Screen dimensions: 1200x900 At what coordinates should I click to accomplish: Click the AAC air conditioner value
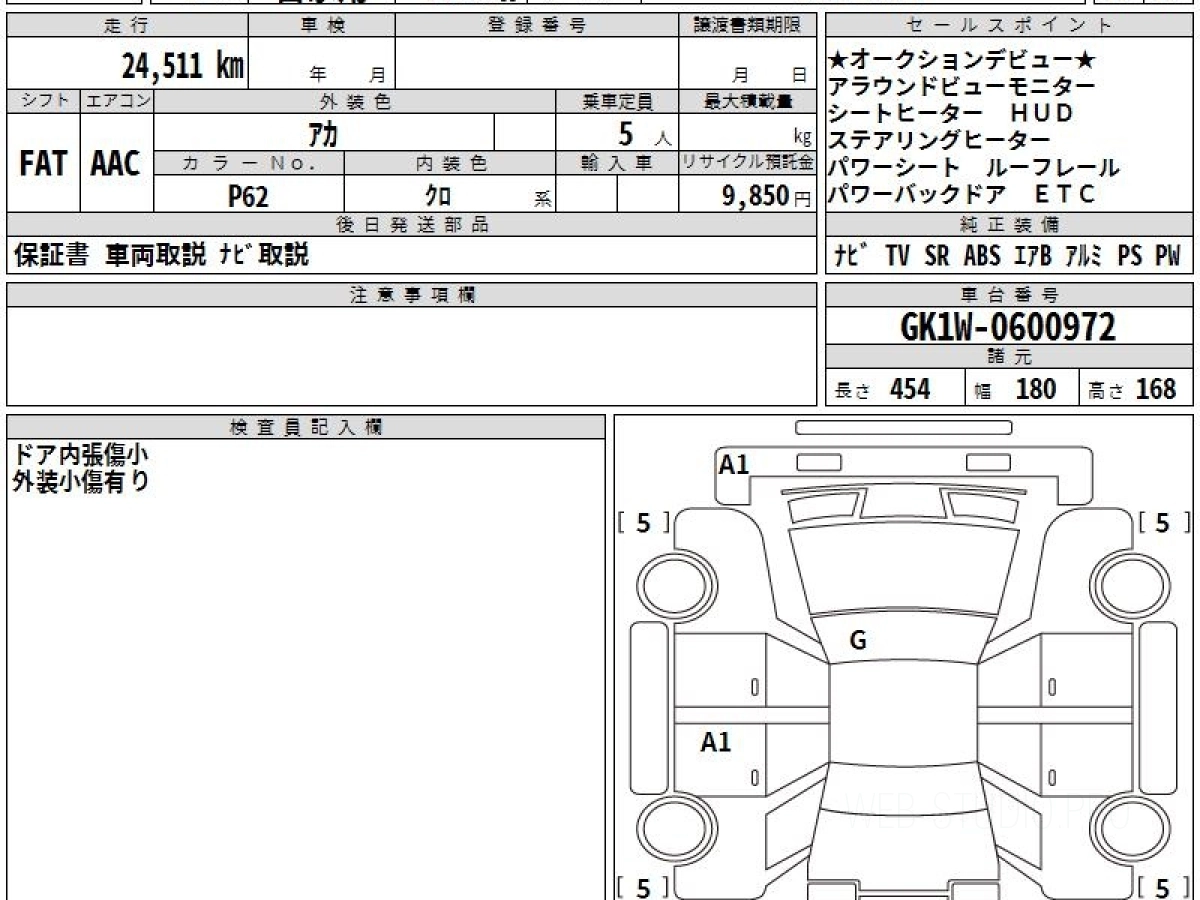(116, 163)
